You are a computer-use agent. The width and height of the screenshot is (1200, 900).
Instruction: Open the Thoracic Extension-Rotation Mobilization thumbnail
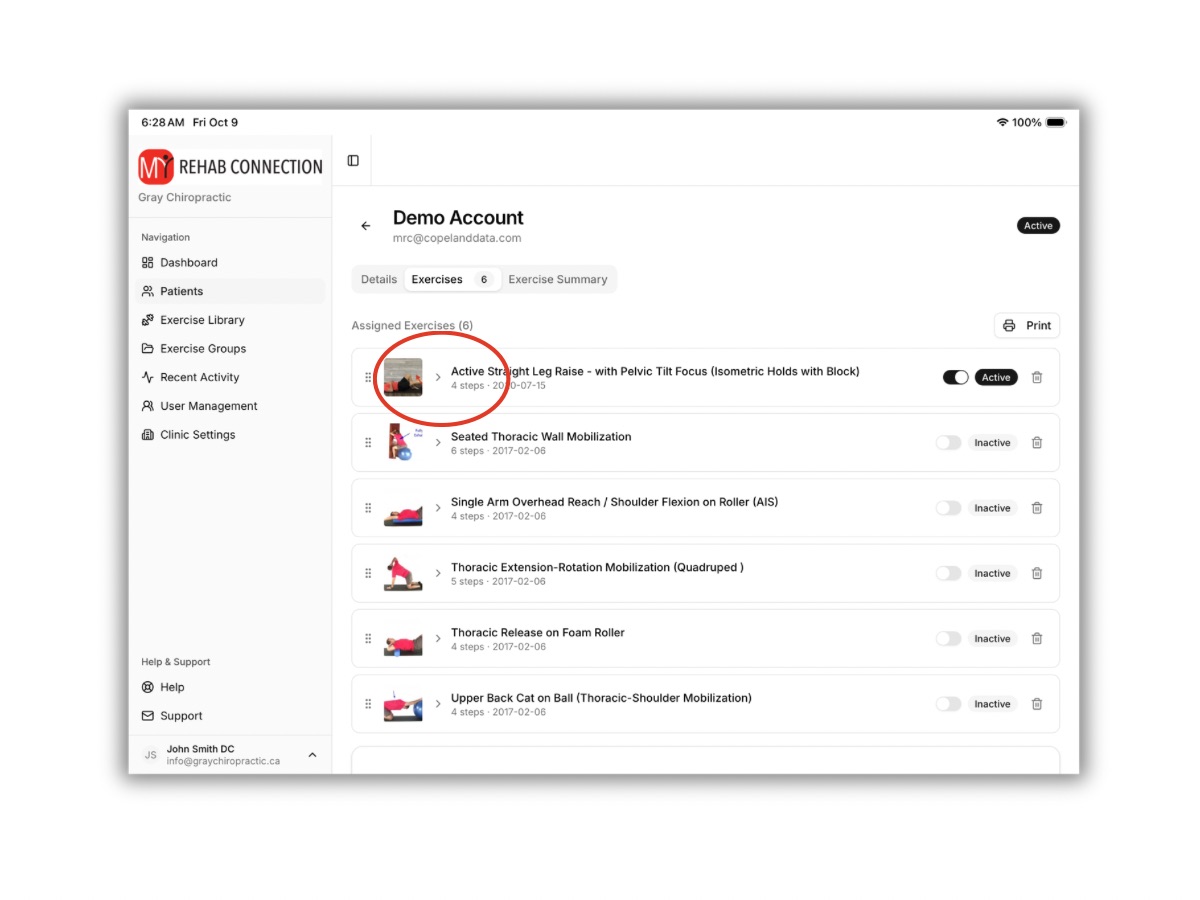tap(403, 574)
